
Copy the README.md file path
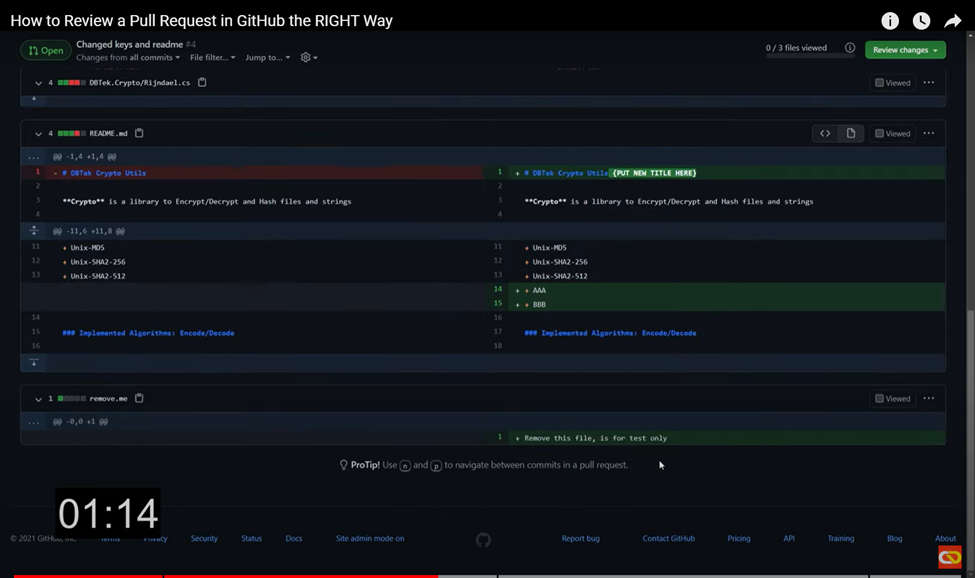(x=139, y=133)
